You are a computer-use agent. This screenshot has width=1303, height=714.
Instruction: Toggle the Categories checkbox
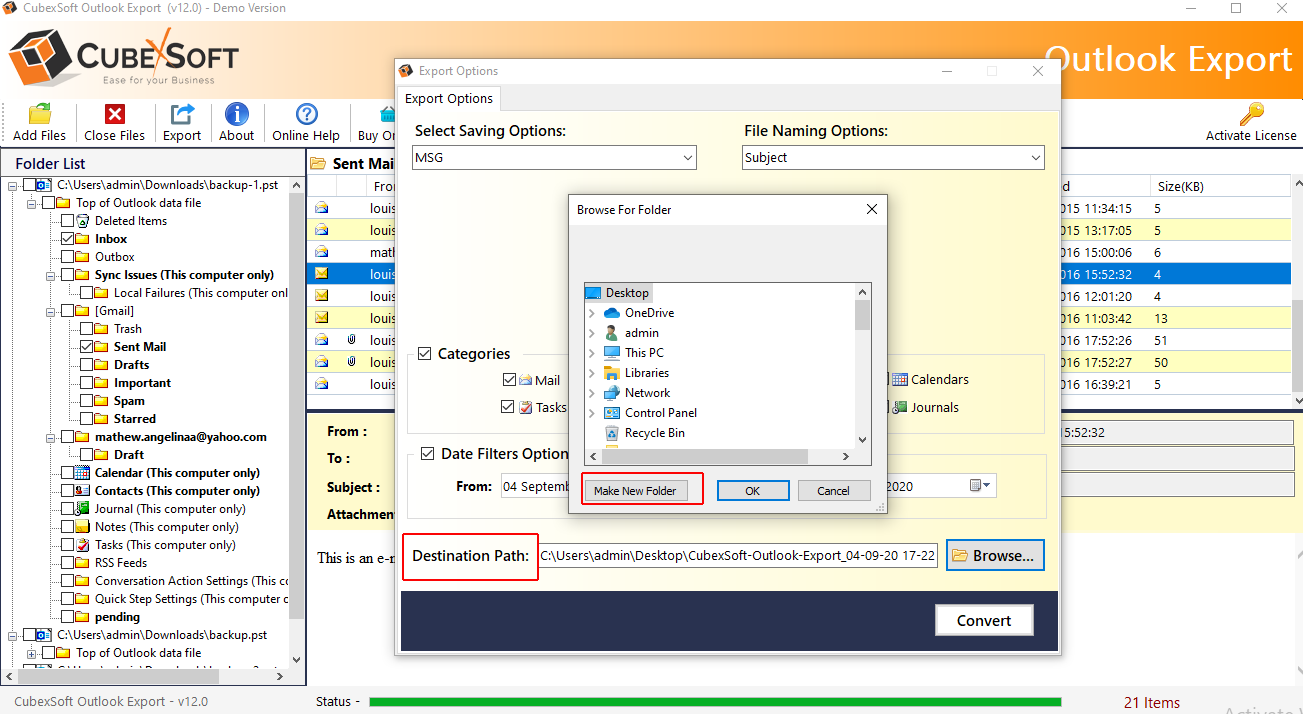[425, 354]
